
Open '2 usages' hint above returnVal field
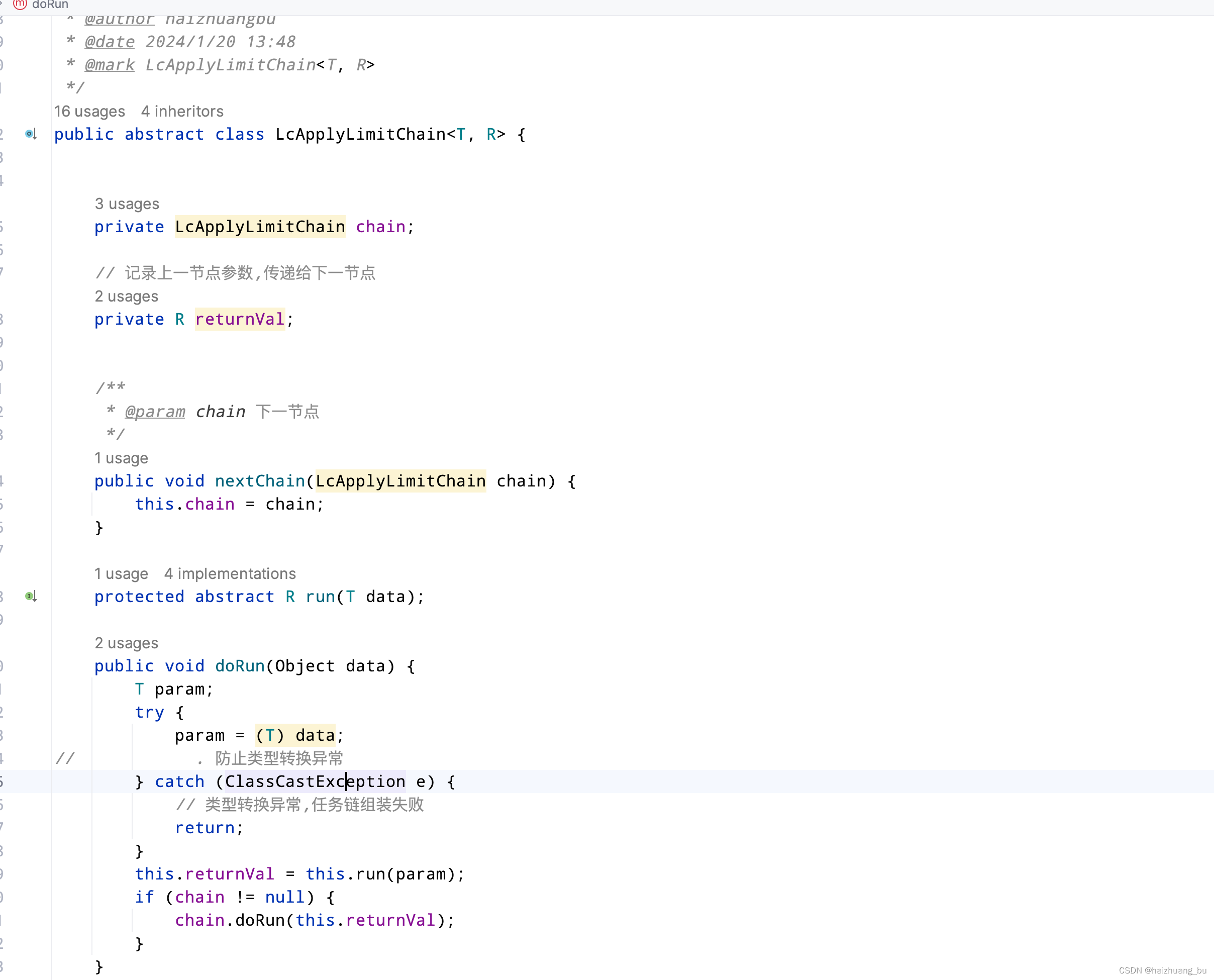click(127, 297)
